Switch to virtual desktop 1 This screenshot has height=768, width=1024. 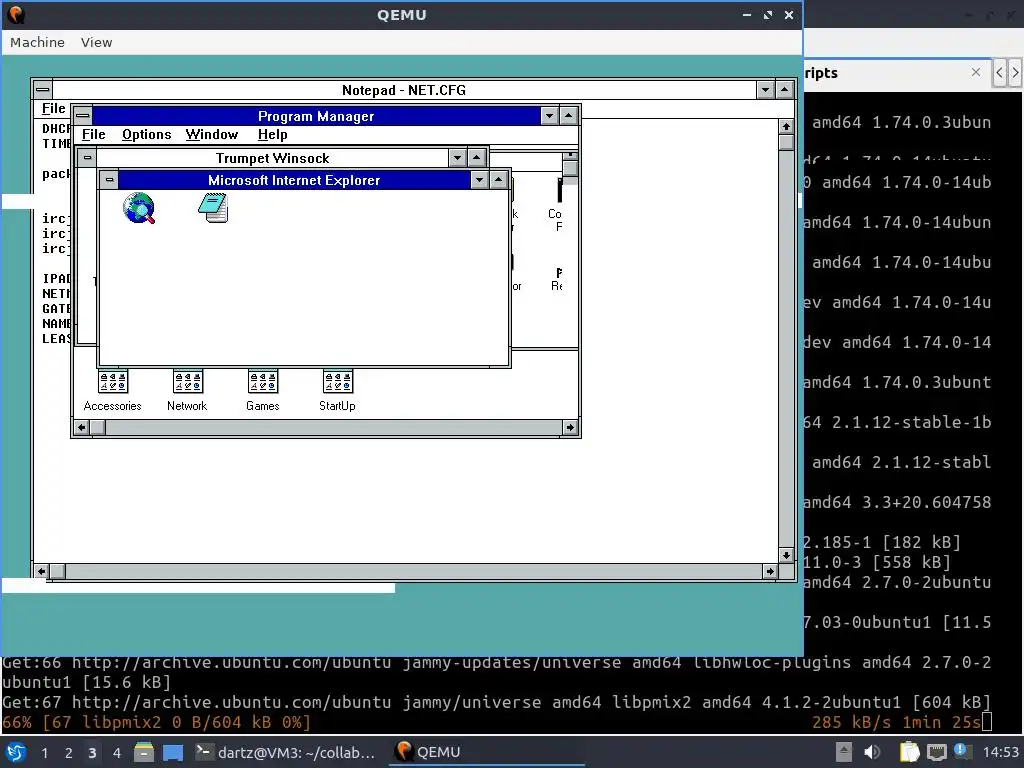pyautogui.click(x=44, y=752)
